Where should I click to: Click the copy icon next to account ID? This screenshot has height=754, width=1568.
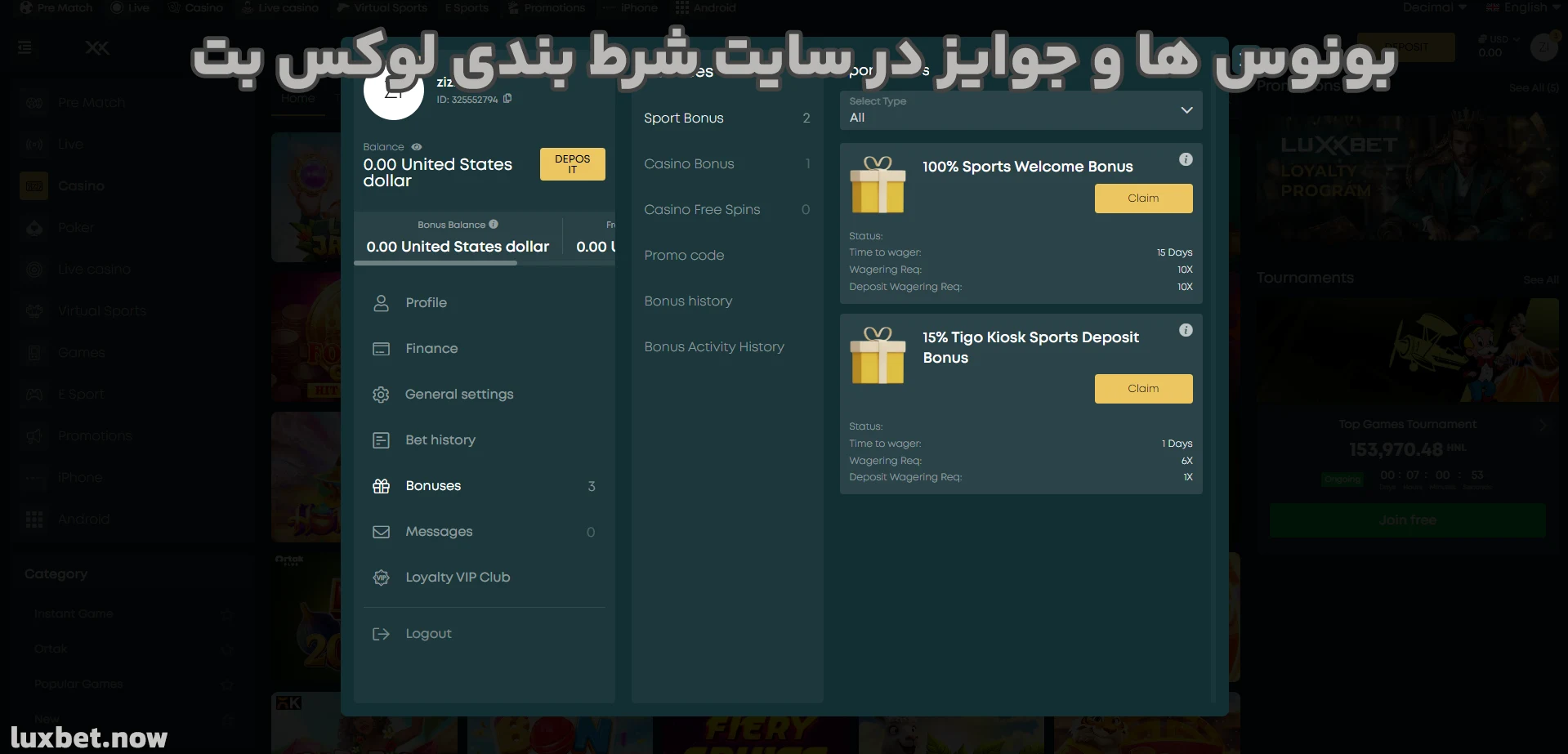507,98
